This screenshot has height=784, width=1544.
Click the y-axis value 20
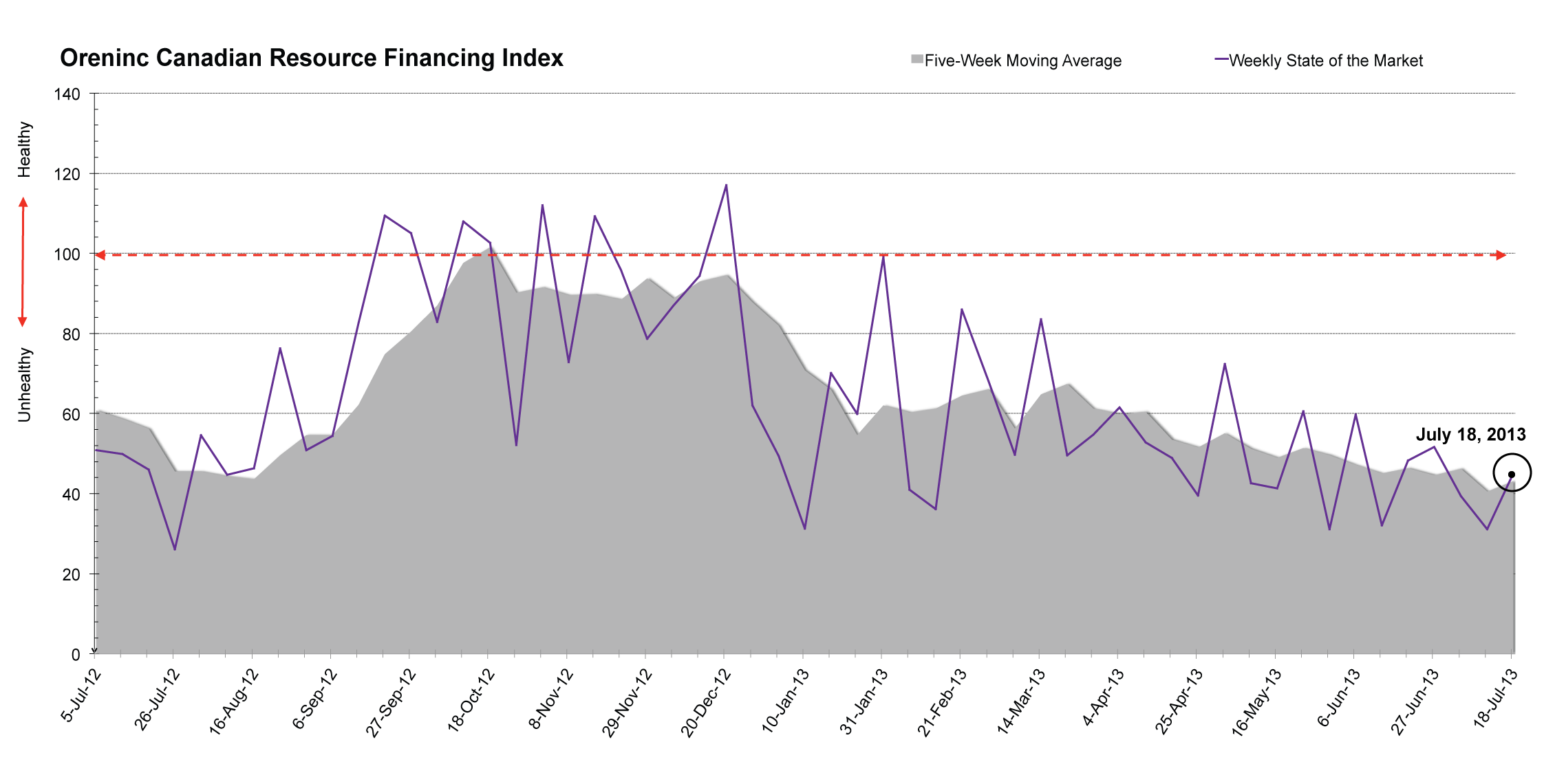72,575
